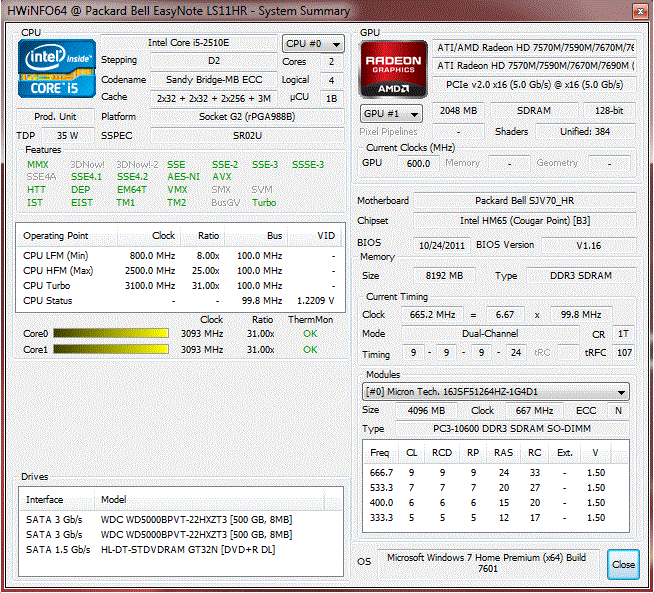Click Core0 ThermMon OK status
The image size is (654, 593).
(310, 334)
